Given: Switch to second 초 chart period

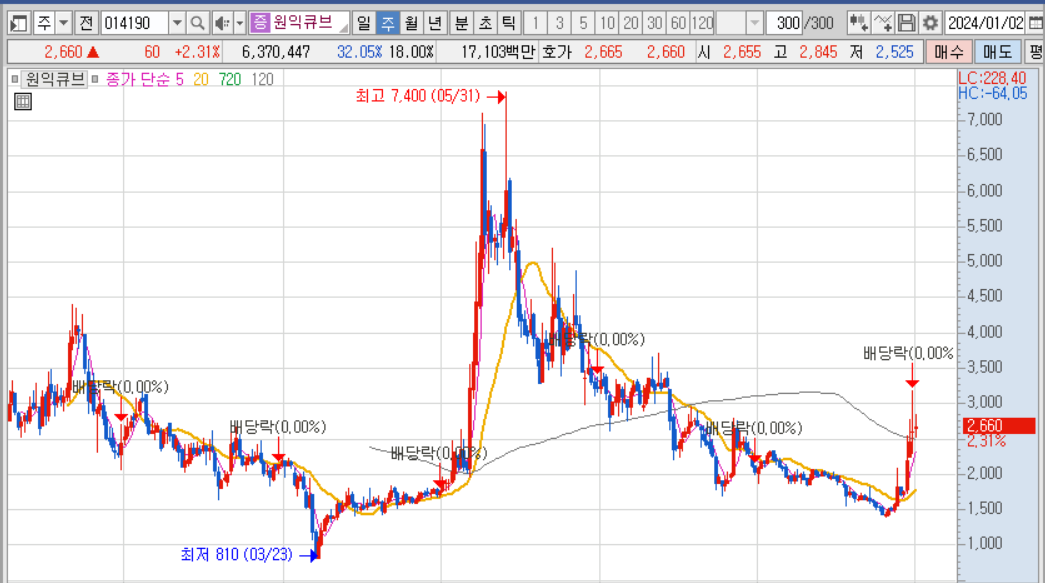Looking at the screenshot, I should click(485, 23).
